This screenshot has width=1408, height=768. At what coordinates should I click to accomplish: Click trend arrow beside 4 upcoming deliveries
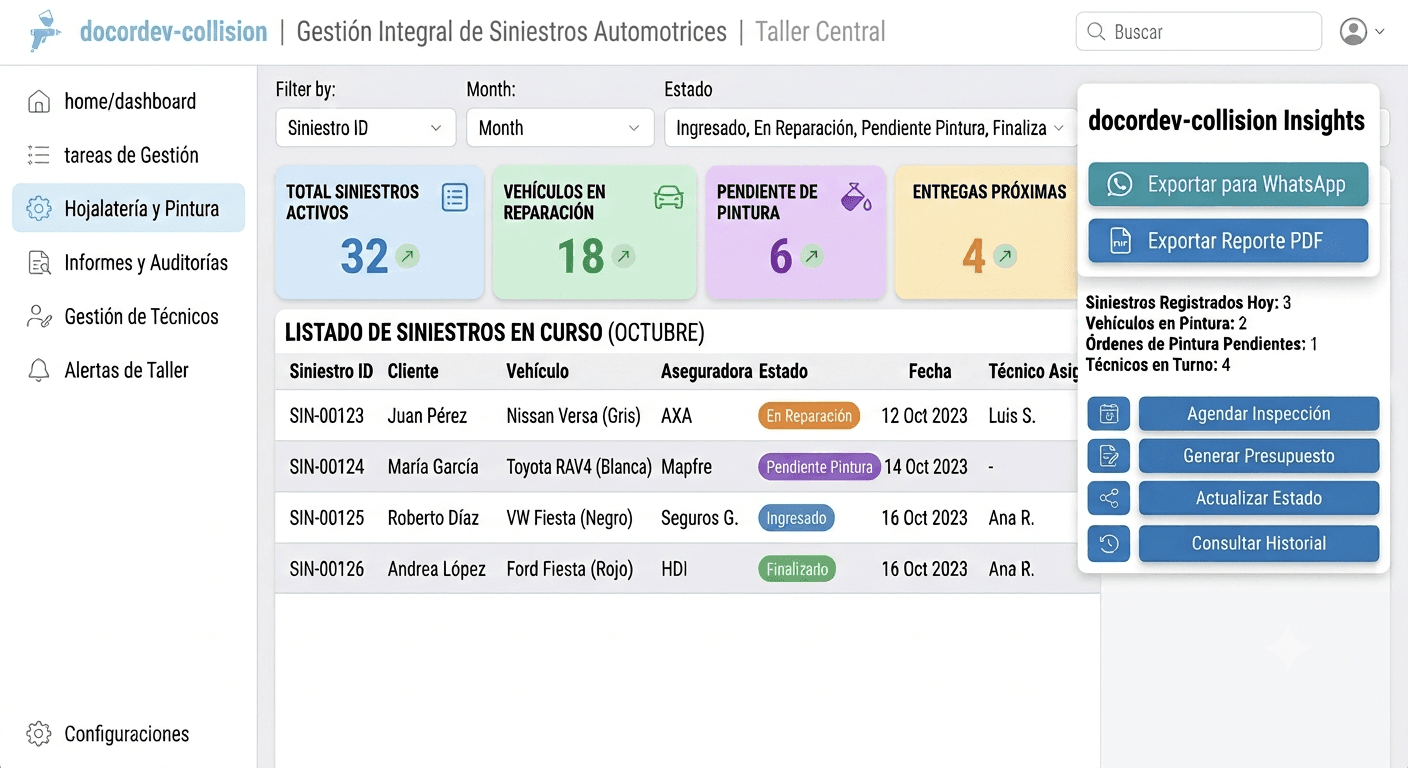1005,256
